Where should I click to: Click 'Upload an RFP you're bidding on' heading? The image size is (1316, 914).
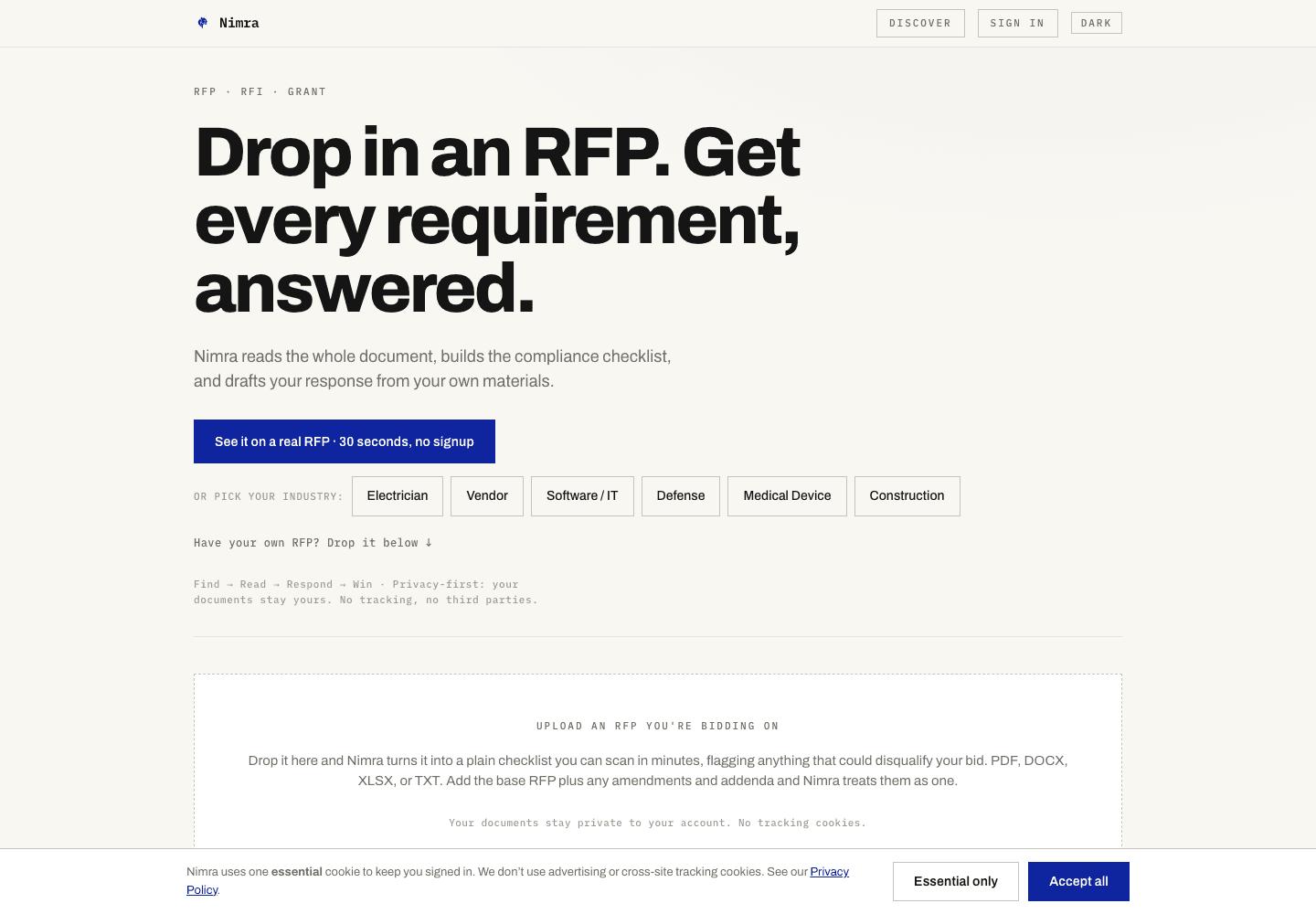click(658, 726)
